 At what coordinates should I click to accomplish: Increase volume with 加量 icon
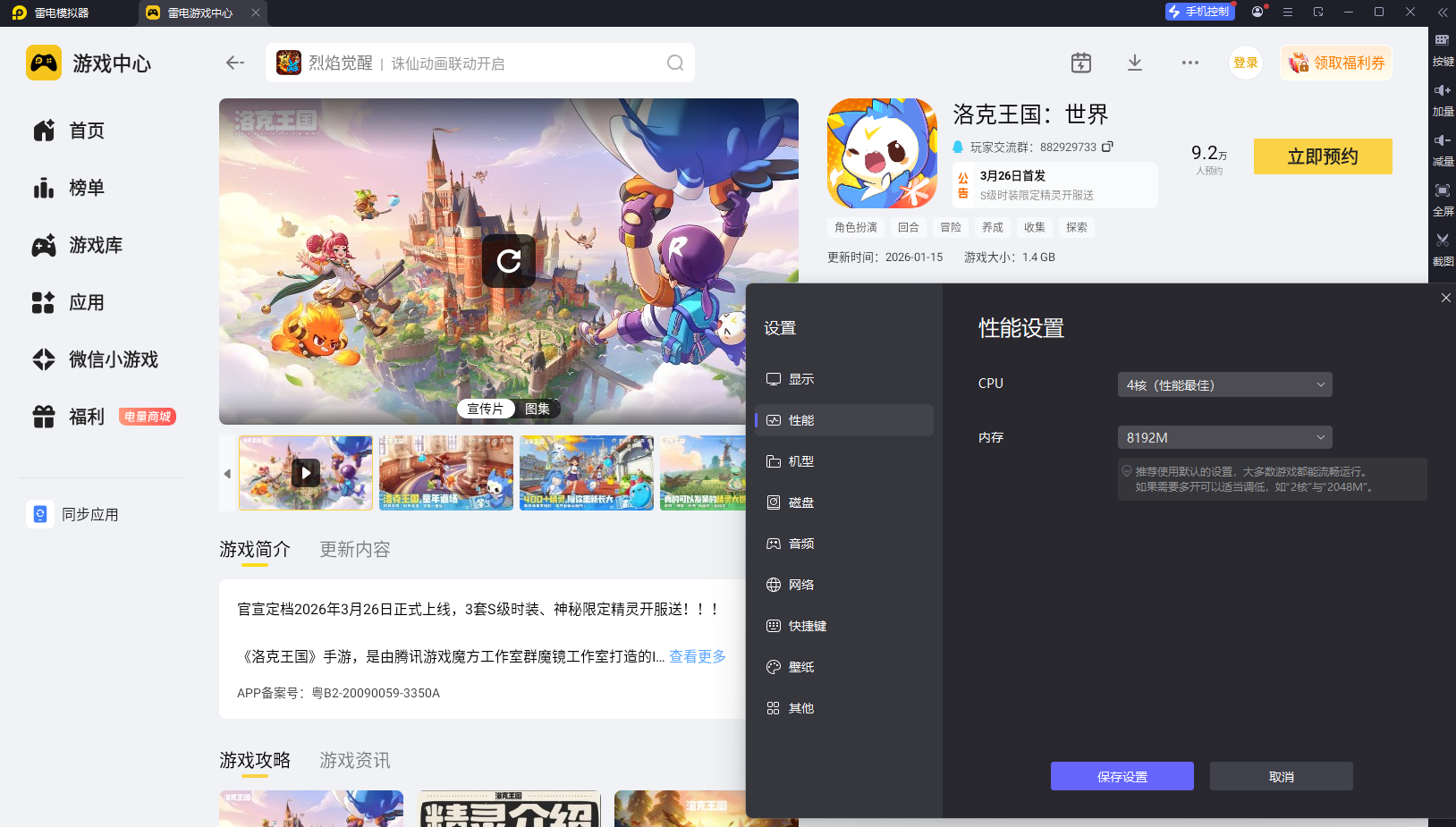(1443, 100)
